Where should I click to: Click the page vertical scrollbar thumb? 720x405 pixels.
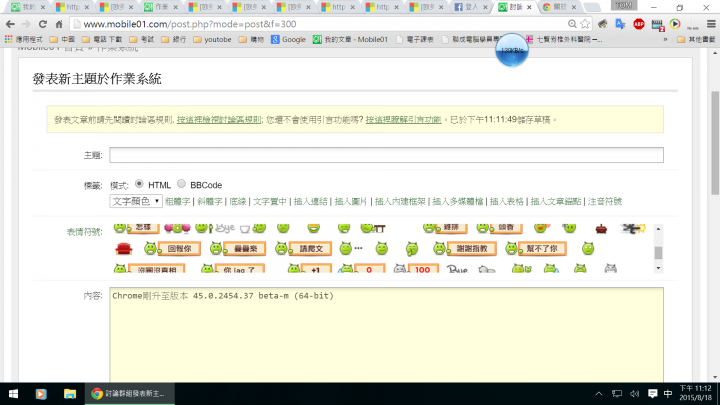coord(715,143)
